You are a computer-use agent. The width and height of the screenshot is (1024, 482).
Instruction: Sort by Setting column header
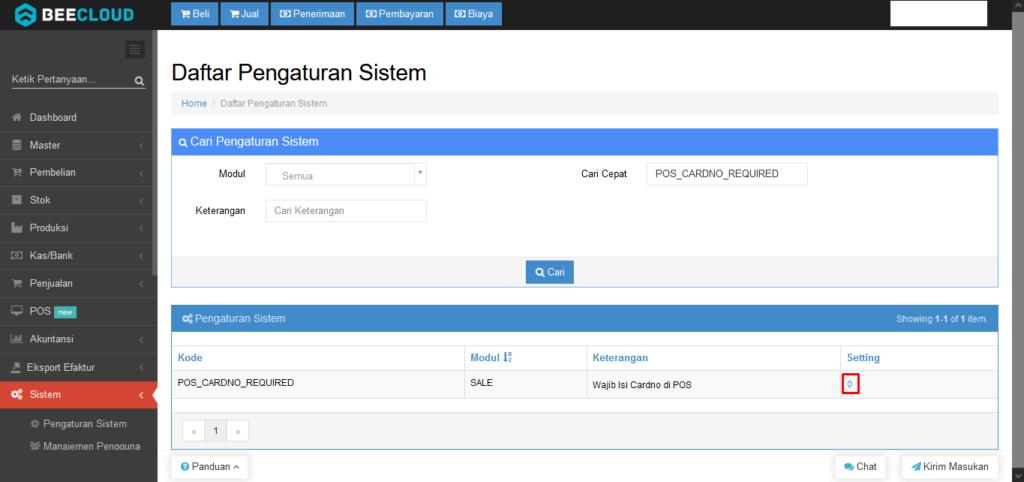(863, 358)
